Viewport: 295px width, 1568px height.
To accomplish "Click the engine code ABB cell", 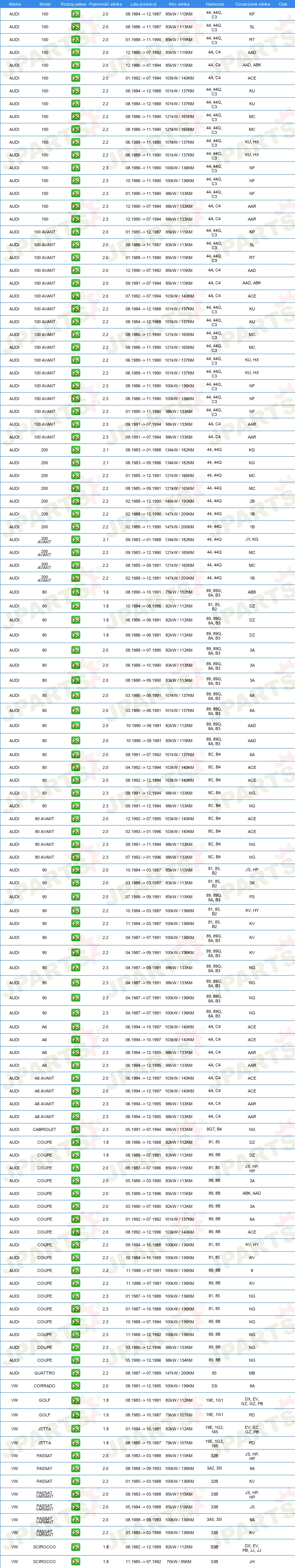I will (252, 592).
